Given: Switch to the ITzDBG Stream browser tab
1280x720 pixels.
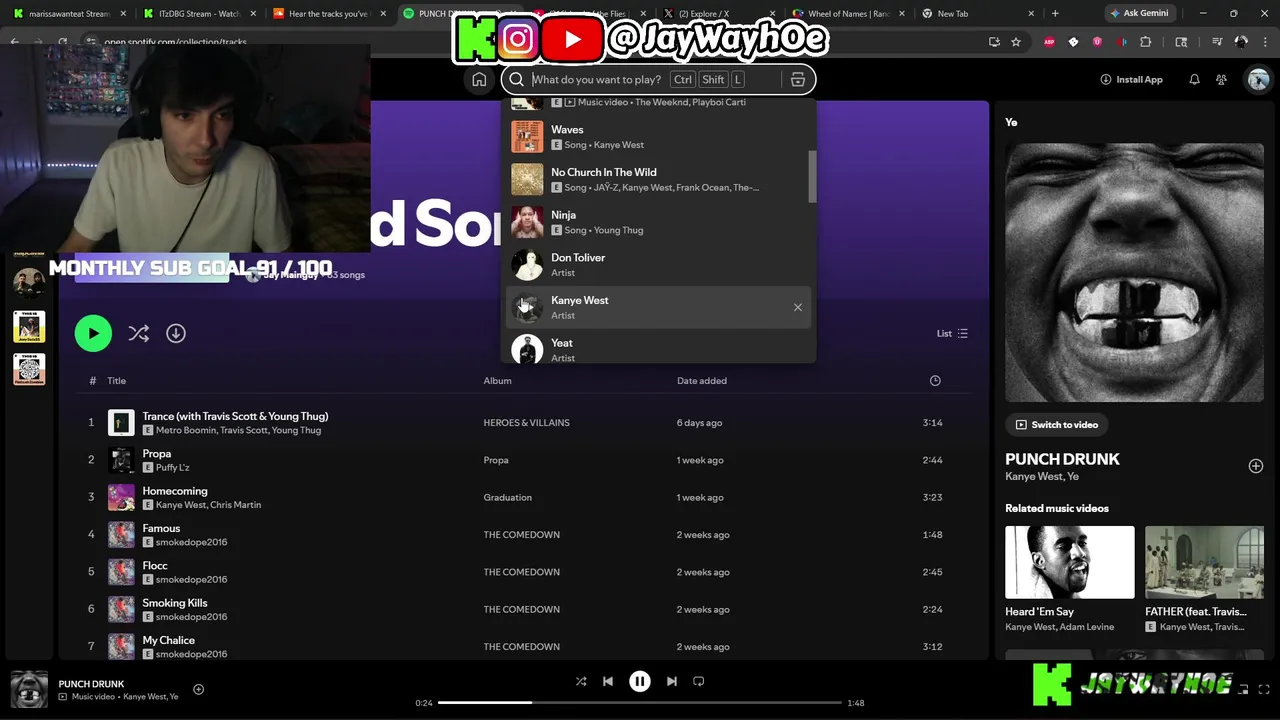Looking at the screenshot, I should pos(200,14).
